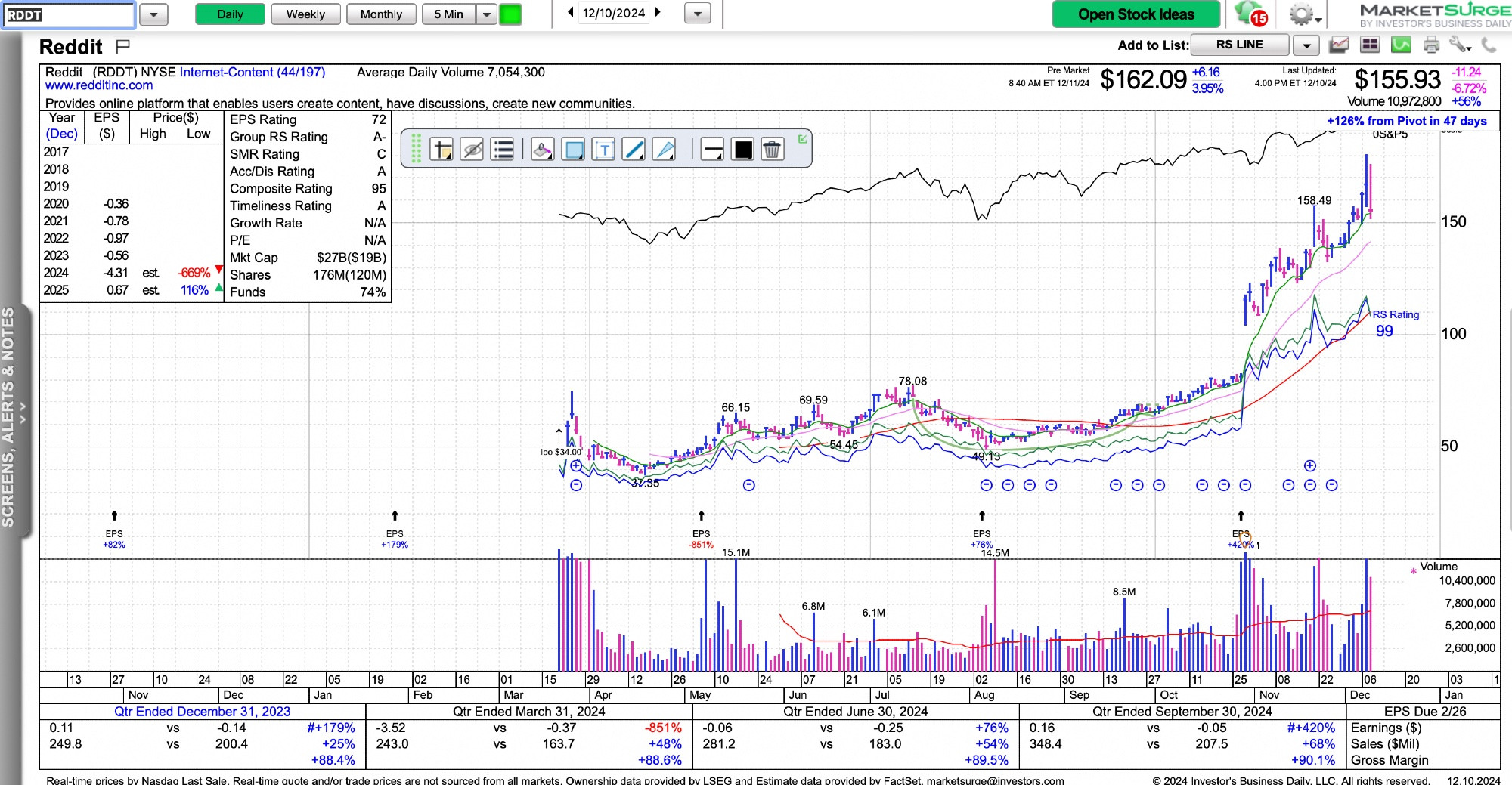Open Internet-Content (44/197) industry group link
The width and height of the screenshot is (1512, 785).
[253, 72]
